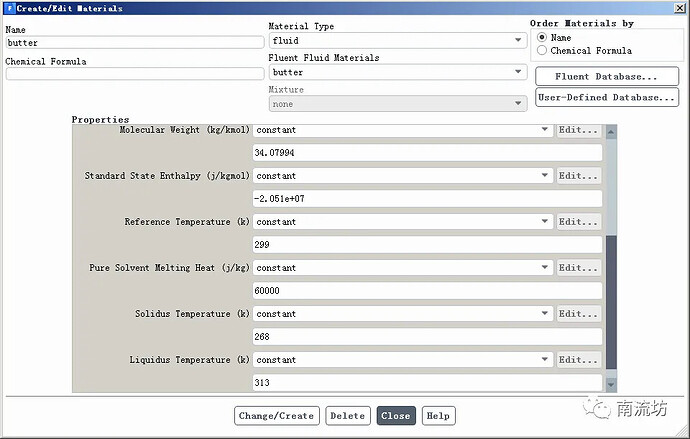Open Help for this dialog
The image size is (690, 439).
[x=438, y=416]
